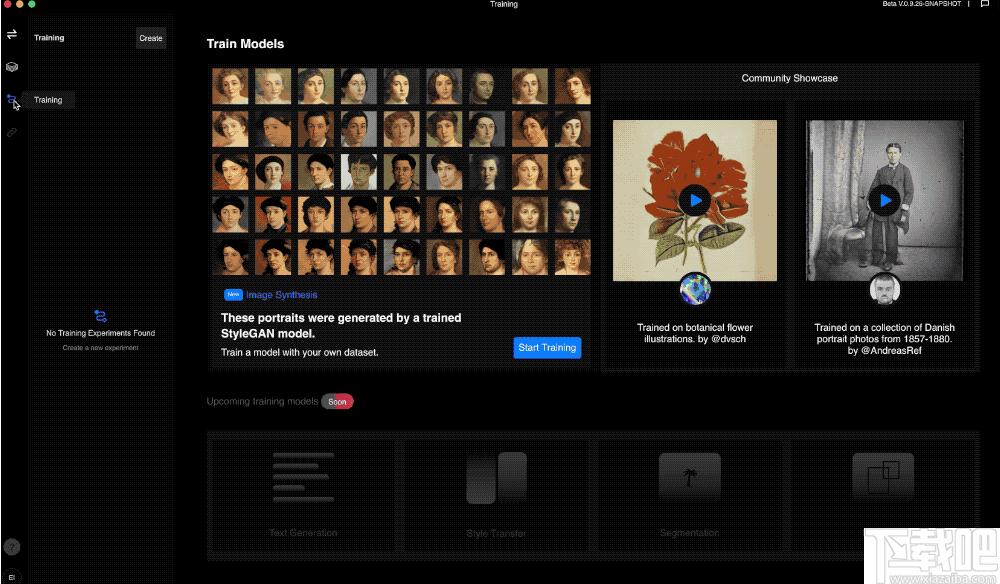The width and height of the screenshot is (1000, 584).
Task: Open the @AndreasRef author avatar
Action: tap(885, 288)
